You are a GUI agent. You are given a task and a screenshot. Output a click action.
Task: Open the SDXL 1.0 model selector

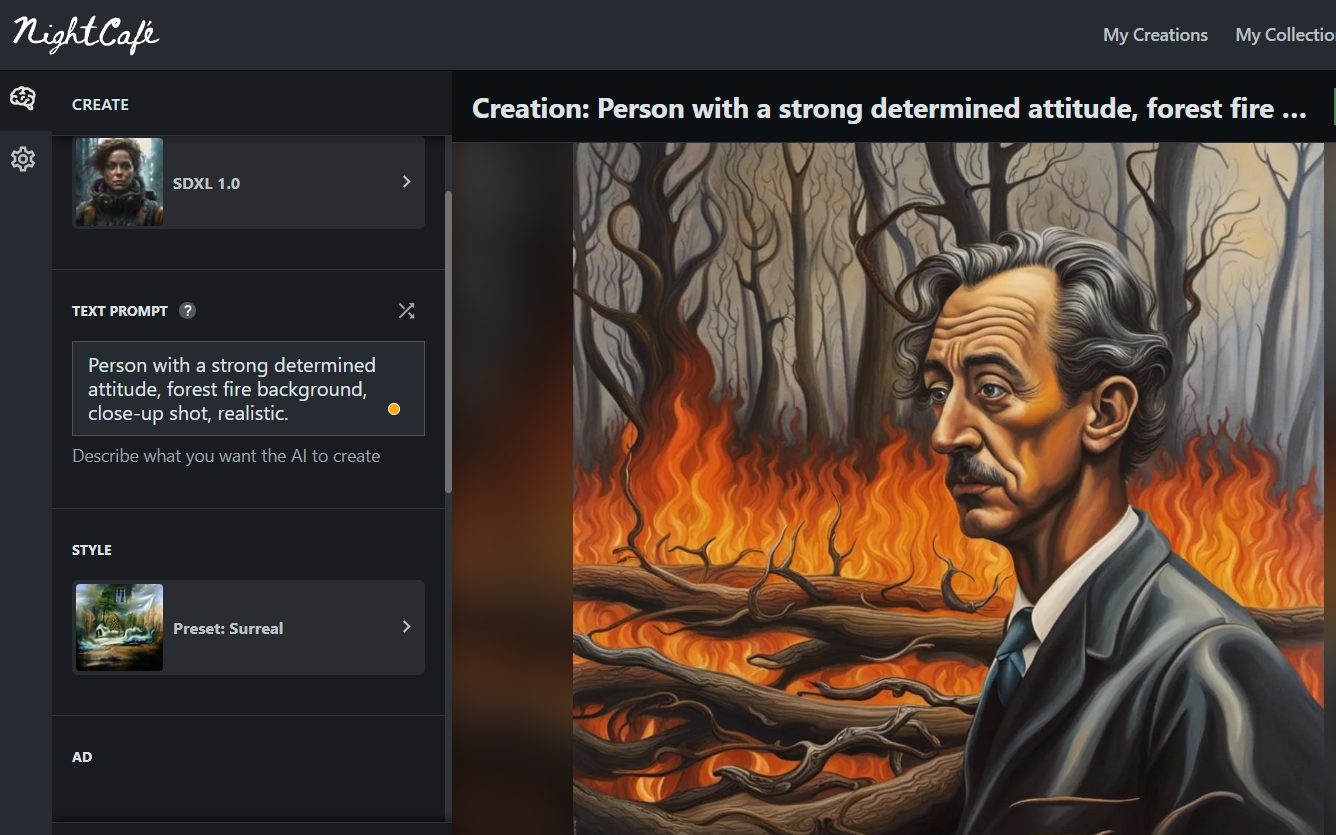point(248,183)
